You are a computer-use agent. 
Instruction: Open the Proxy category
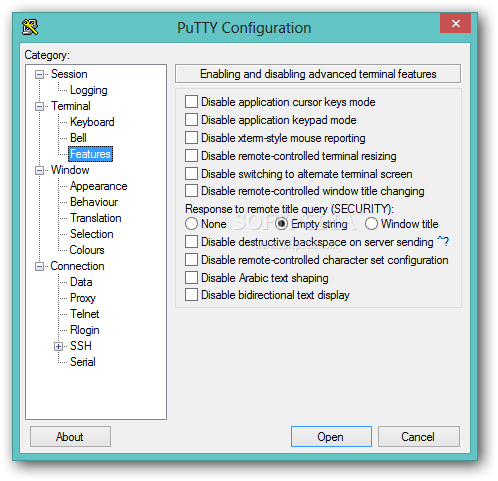coord(83,298)
